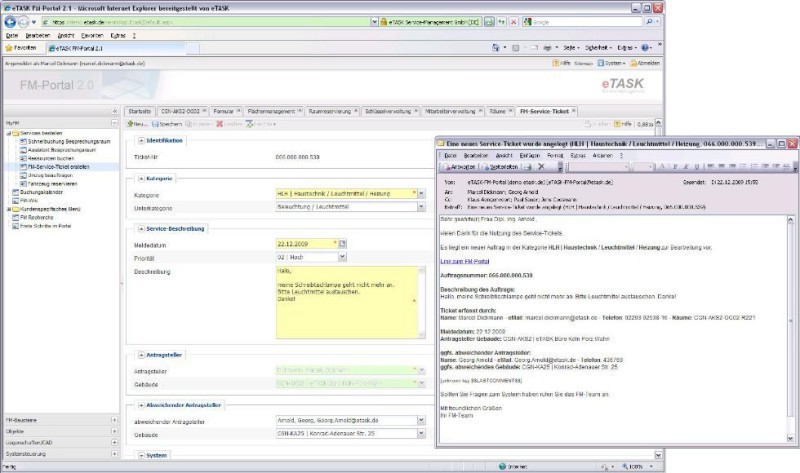This screenshot has width=800, height=473.
Task: Click the printer icon in email toolbar
Action: tap(528, 167)
